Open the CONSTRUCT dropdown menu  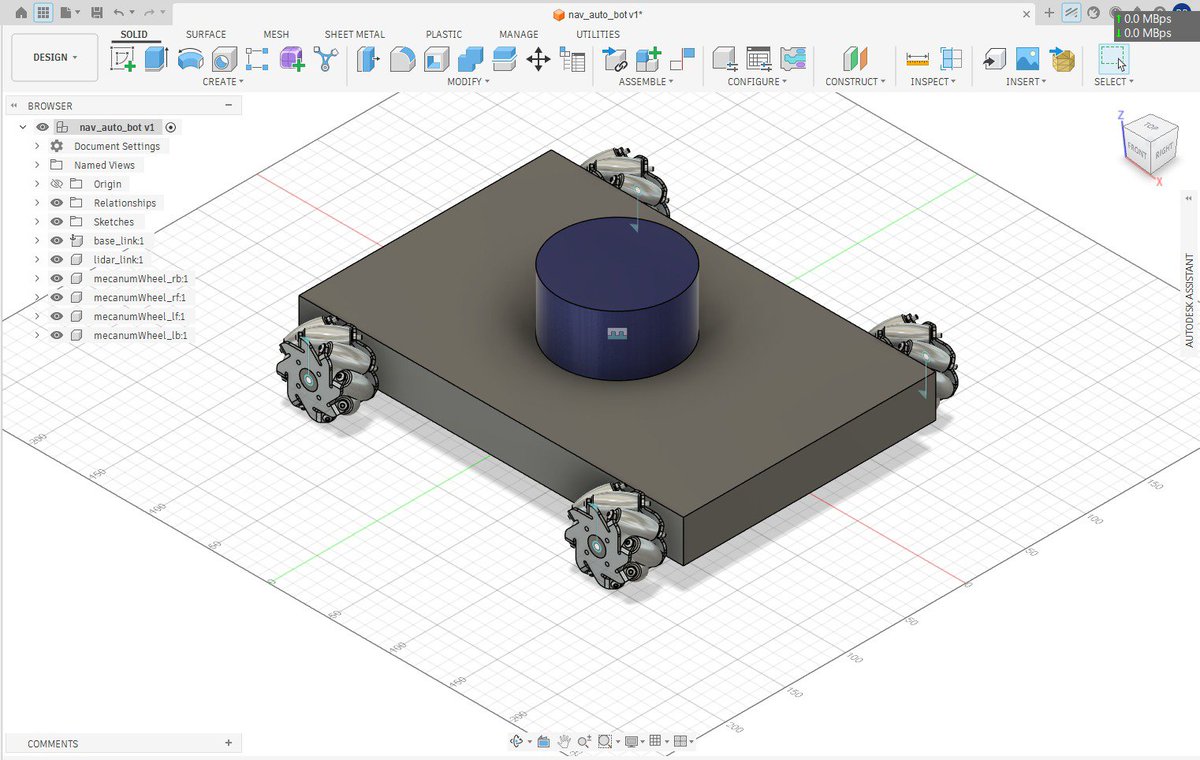point(855,82)
